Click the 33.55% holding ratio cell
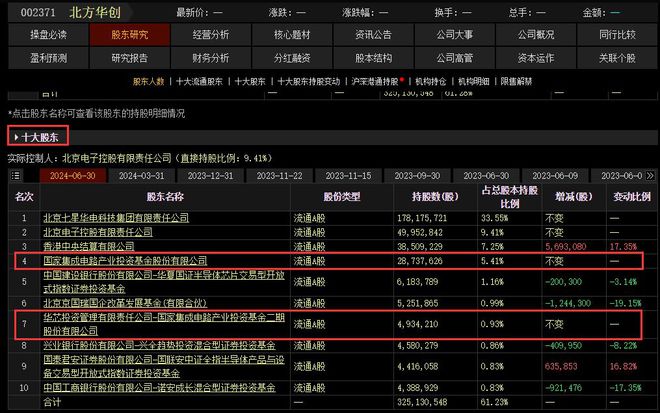This screenshot has width=660, height=413. [495, 218]
